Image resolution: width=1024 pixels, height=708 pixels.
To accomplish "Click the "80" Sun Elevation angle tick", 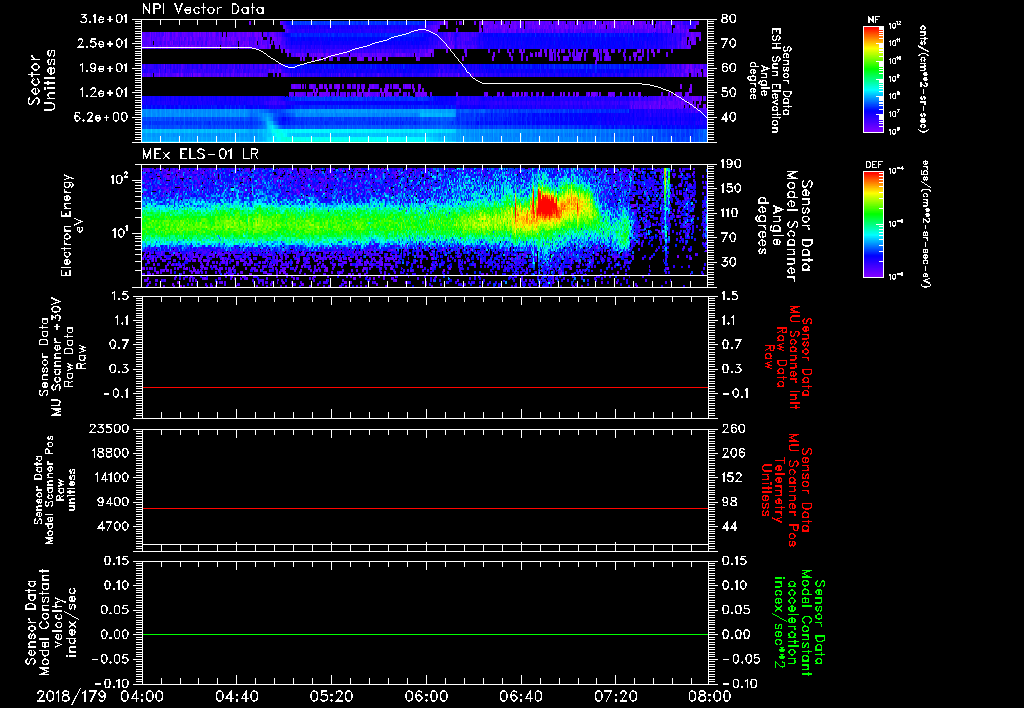I will 729,19.
